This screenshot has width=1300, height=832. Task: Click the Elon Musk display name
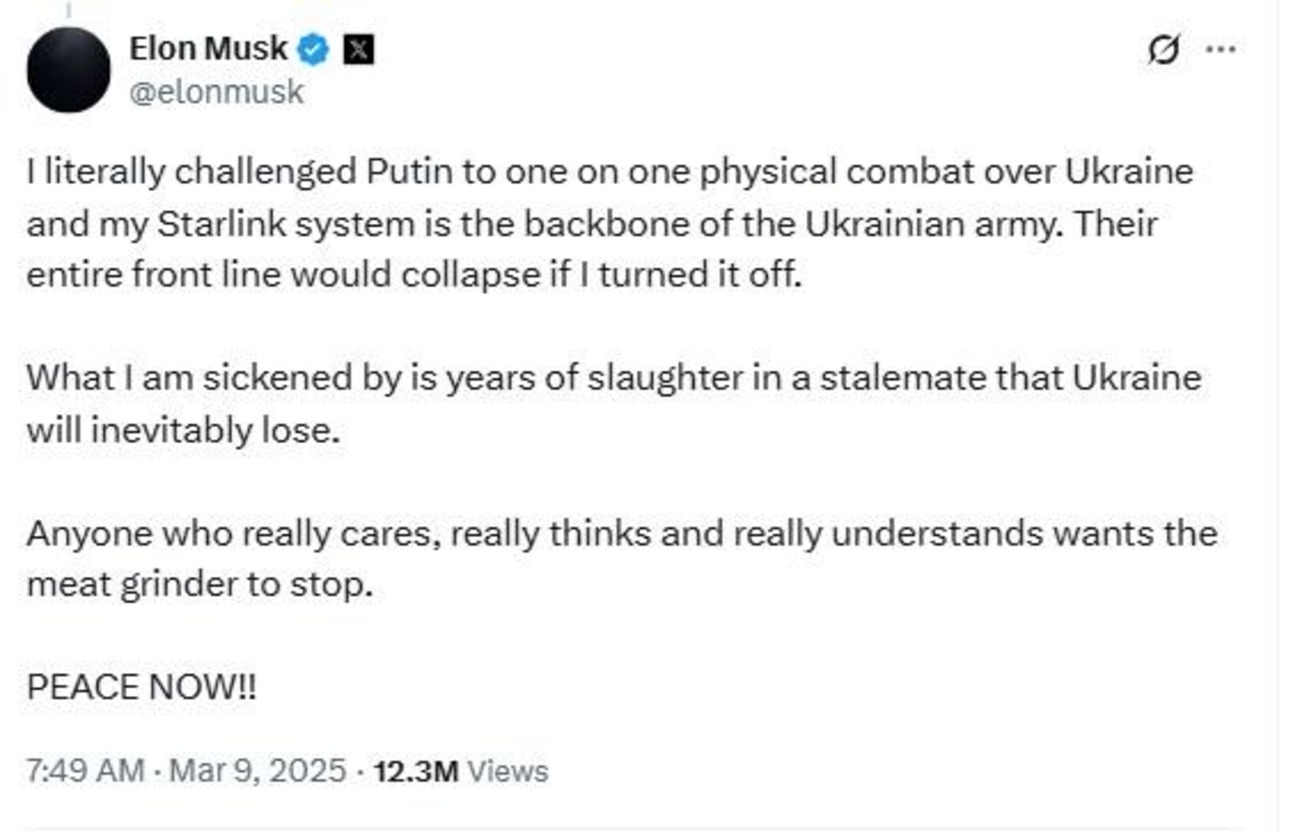click(208, 48)
